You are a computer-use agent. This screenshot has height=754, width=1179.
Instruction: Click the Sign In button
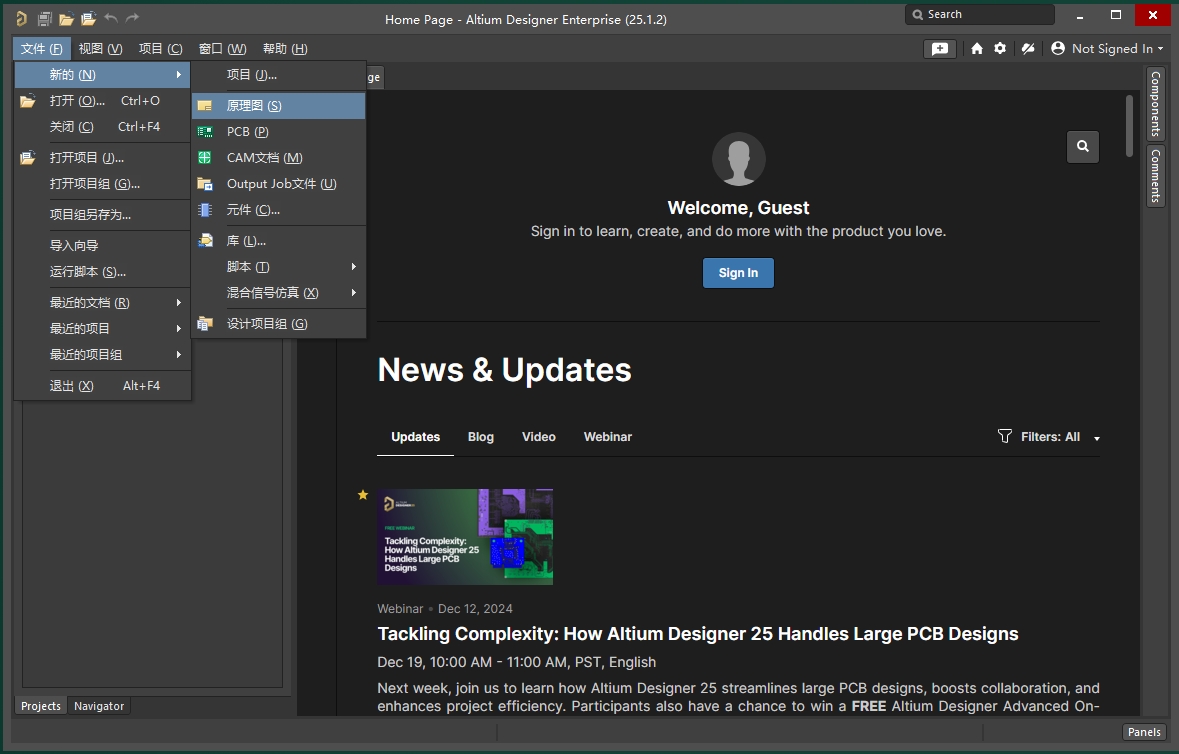(738, 273)
